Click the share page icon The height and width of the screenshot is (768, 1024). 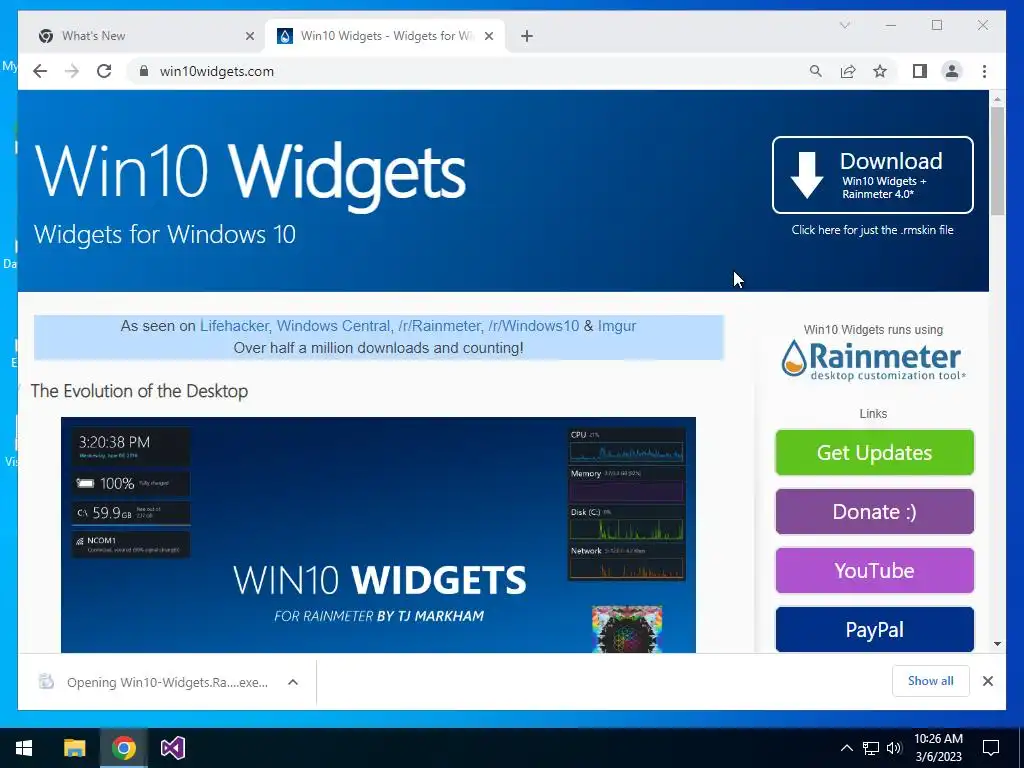click(848, 71)
